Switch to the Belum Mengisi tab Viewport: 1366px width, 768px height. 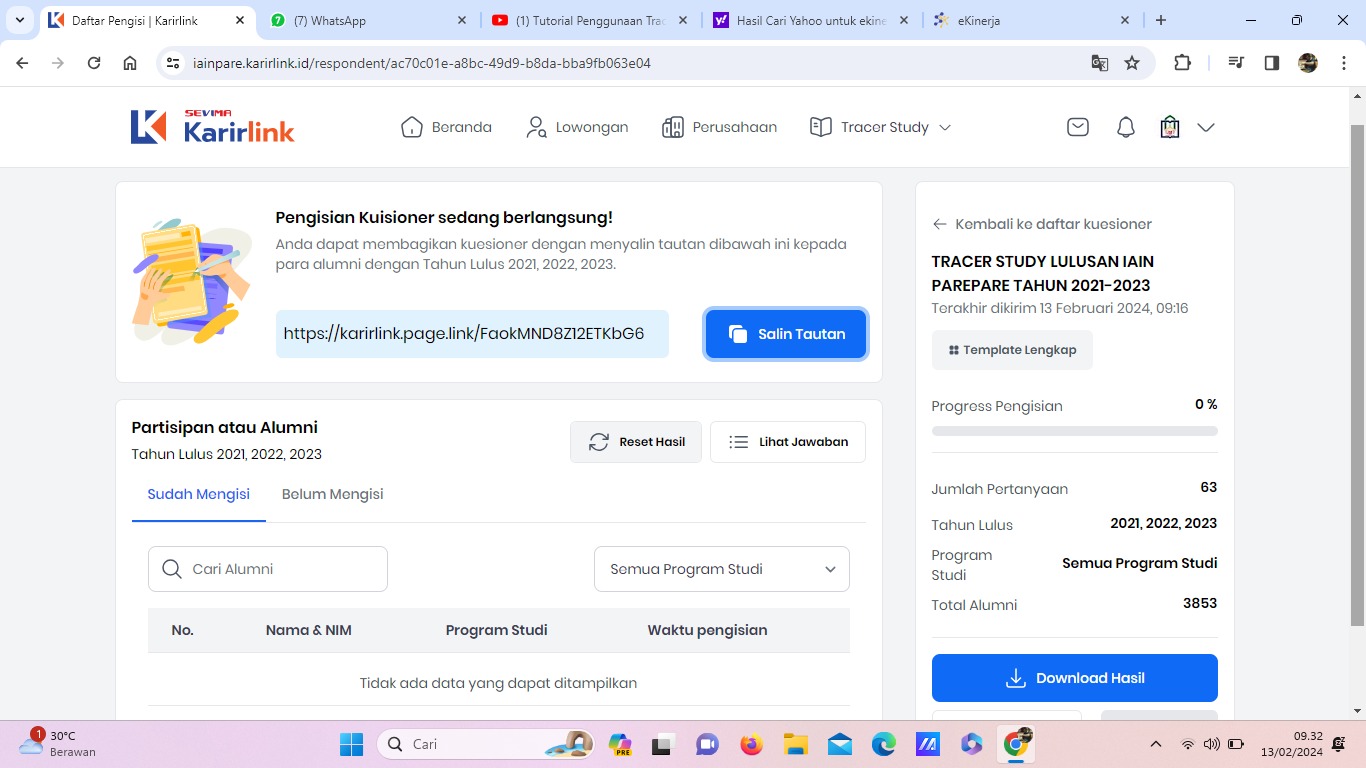332,494
